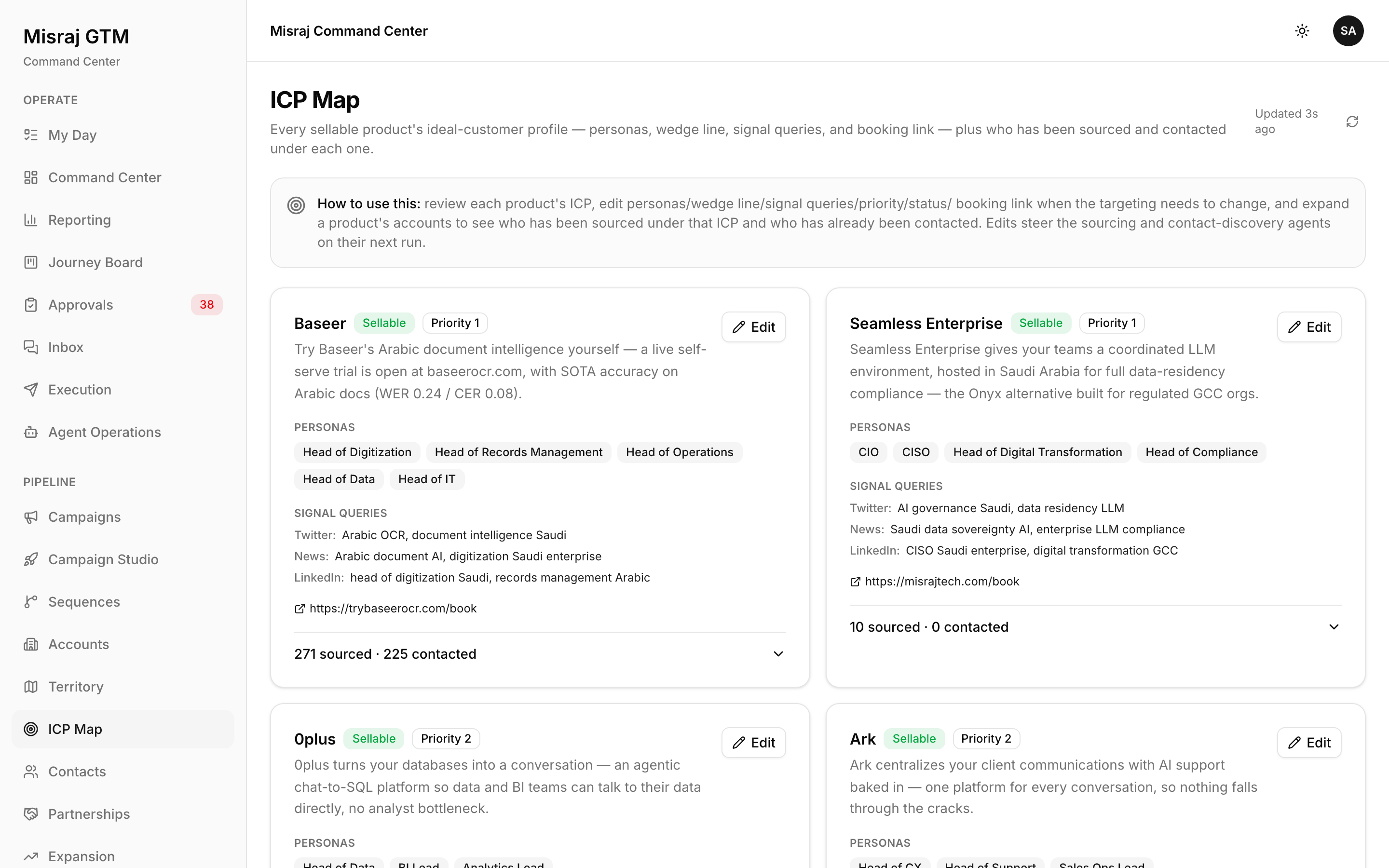Open the My Day page

[x=123, y=135]
